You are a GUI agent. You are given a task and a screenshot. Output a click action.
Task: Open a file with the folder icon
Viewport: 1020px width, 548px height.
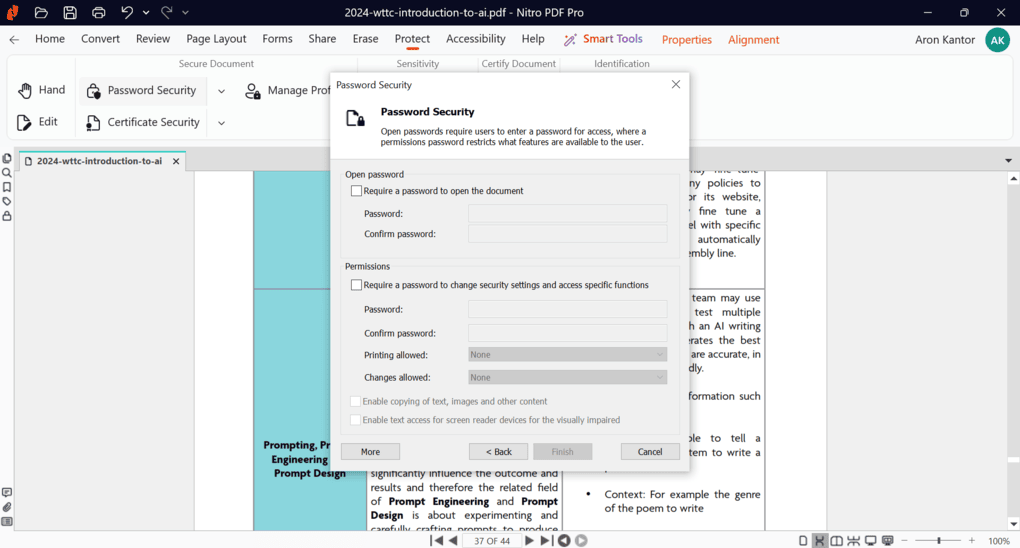[41, 12]
